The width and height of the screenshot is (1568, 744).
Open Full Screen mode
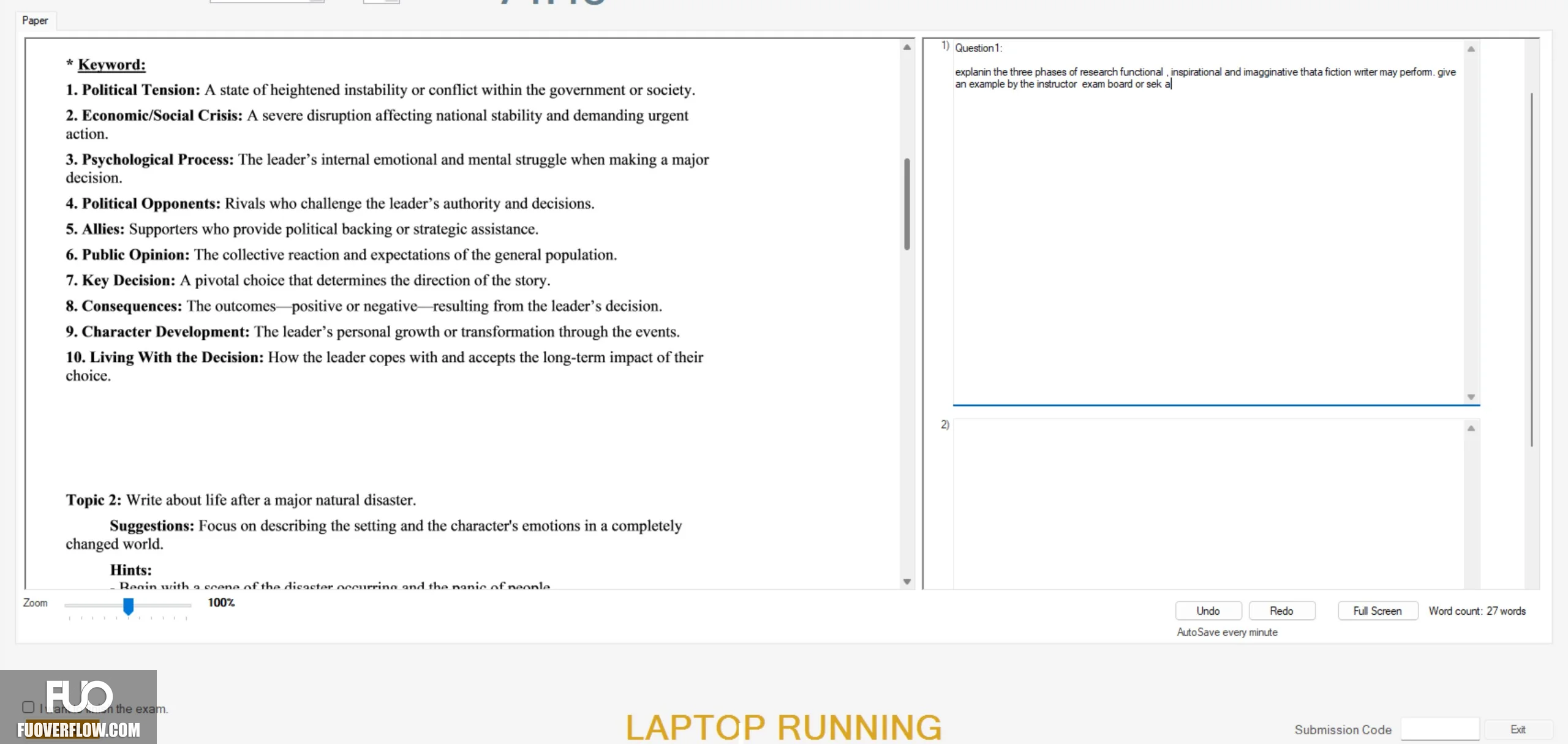click(1378, 611)
